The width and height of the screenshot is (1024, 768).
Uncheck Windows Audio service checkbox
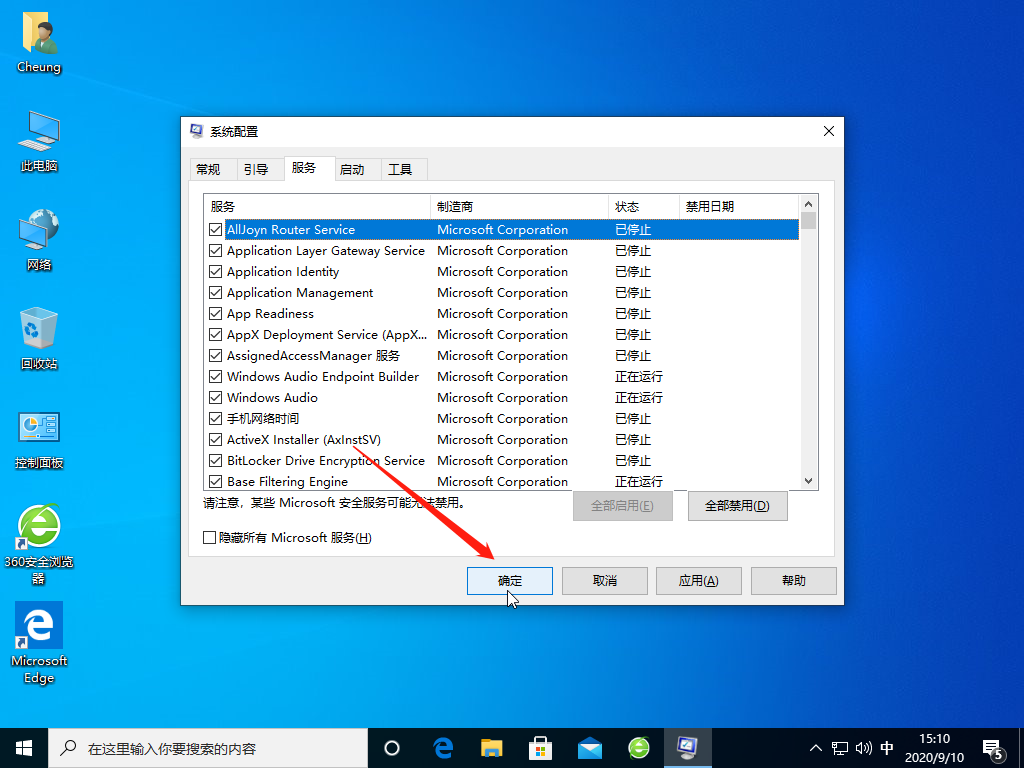click(x=215, y=398)
